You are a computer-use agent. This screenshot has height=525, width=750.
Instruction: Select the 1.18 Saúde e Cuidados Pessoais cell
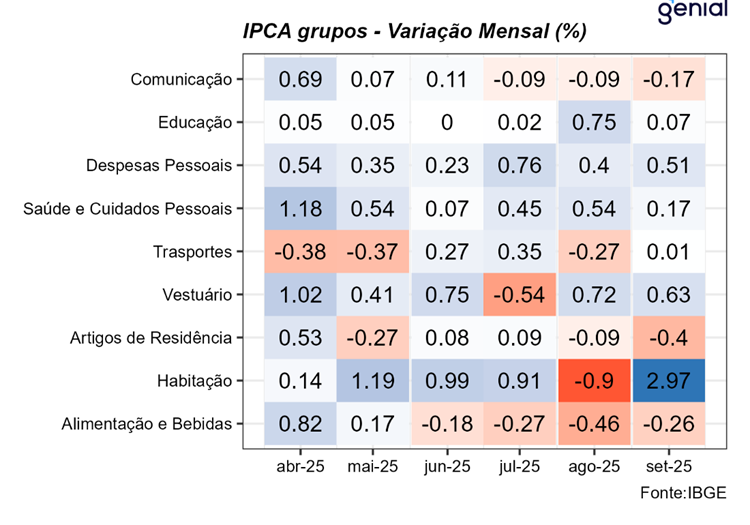(x=299, y=208)
